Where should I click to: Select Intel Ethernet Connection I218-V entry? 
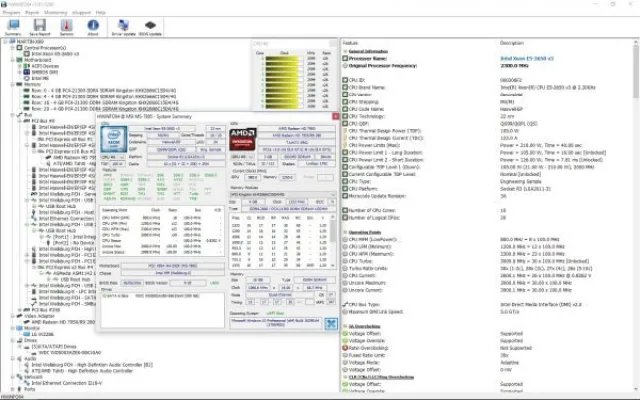[x=67, y=383]
